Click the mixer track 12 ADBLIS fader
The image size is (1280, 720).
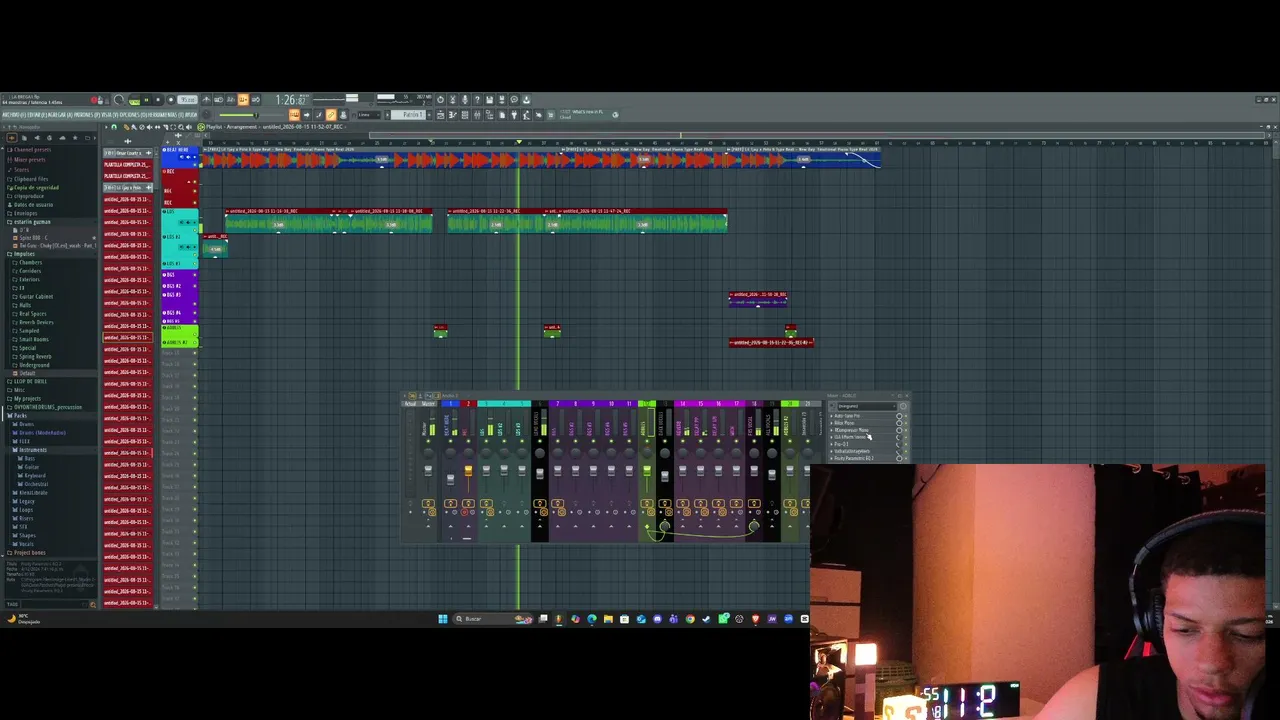click(647, 470)
